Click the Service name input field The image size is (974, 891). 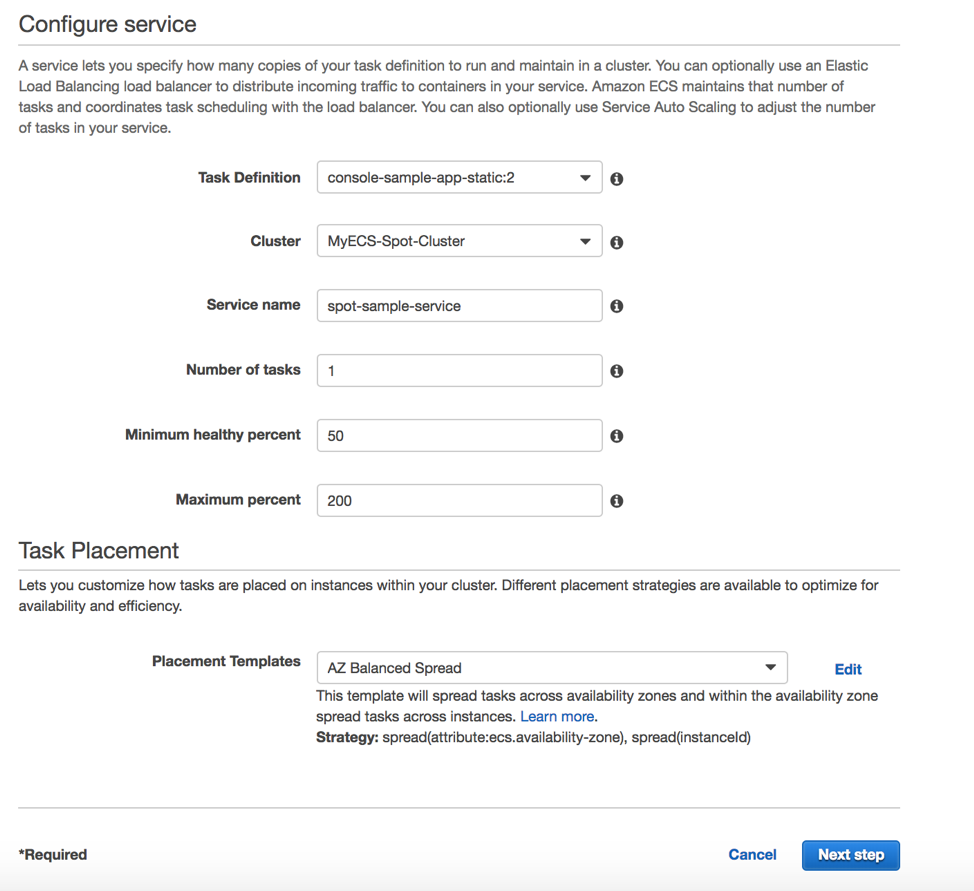click(x=459, y=306)
